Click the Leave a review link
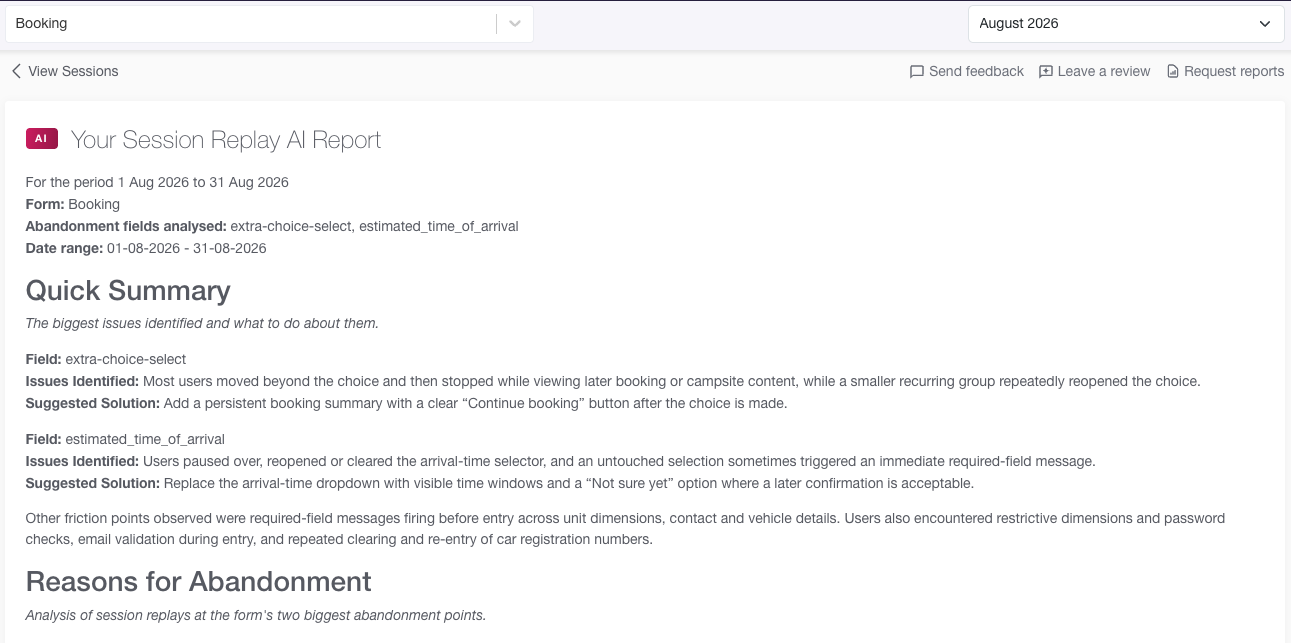Screen dimensions: 1291x643 1095,71
